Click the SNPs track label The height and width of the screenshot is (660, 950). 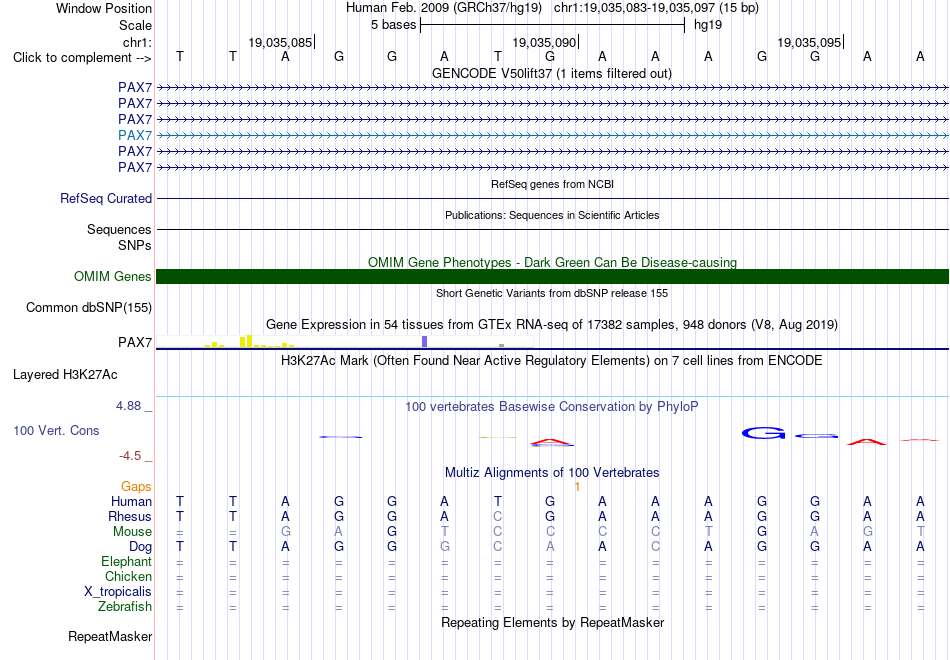tap(135, 245)
